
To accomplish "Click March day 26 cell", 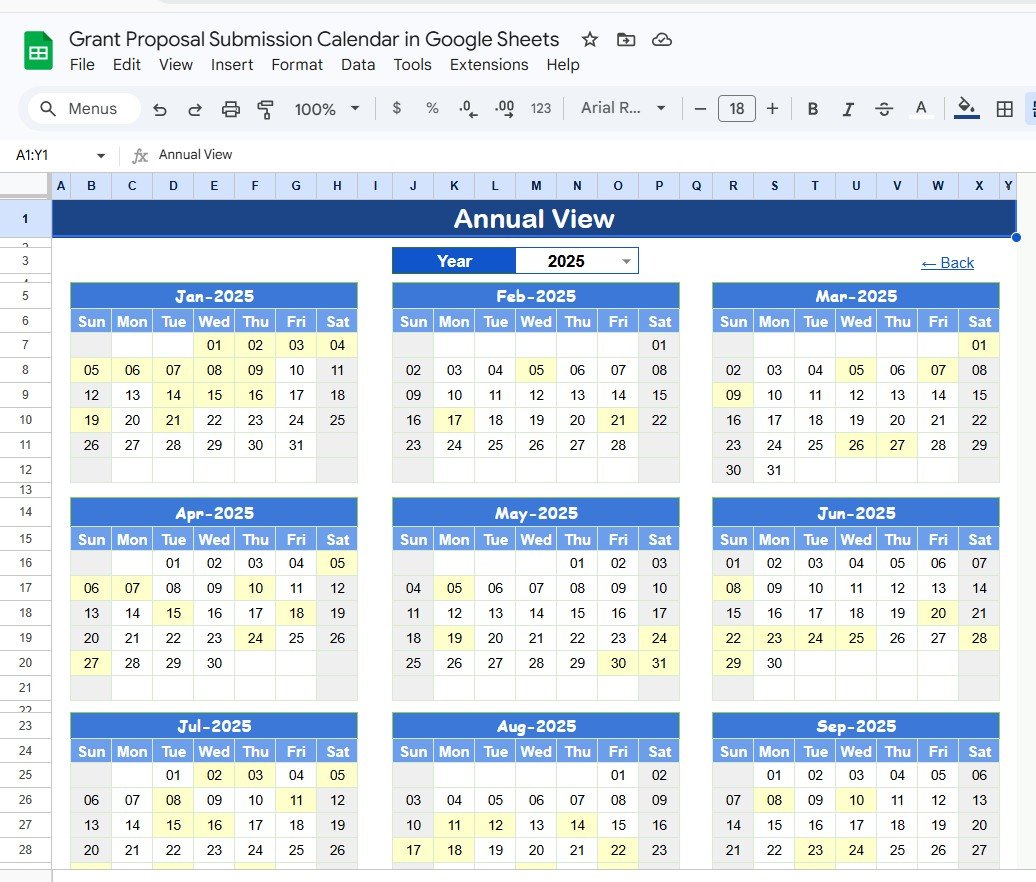I will coord(856,445).
